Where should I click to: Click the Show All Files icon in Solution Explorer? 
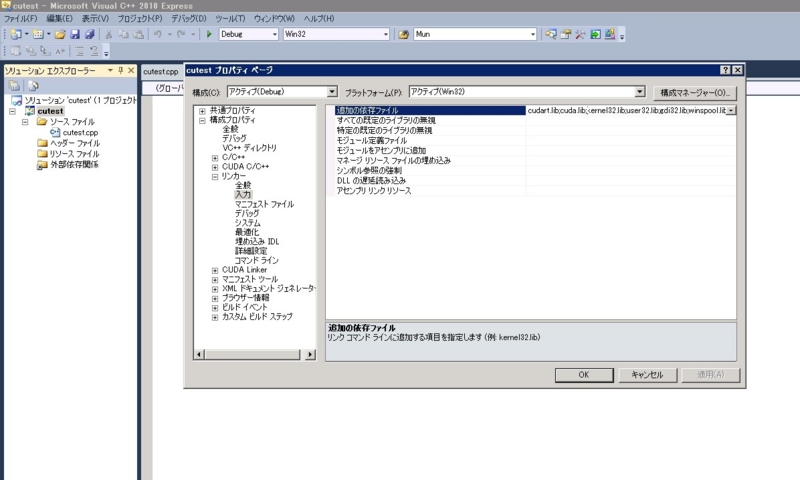click(33, 86)
